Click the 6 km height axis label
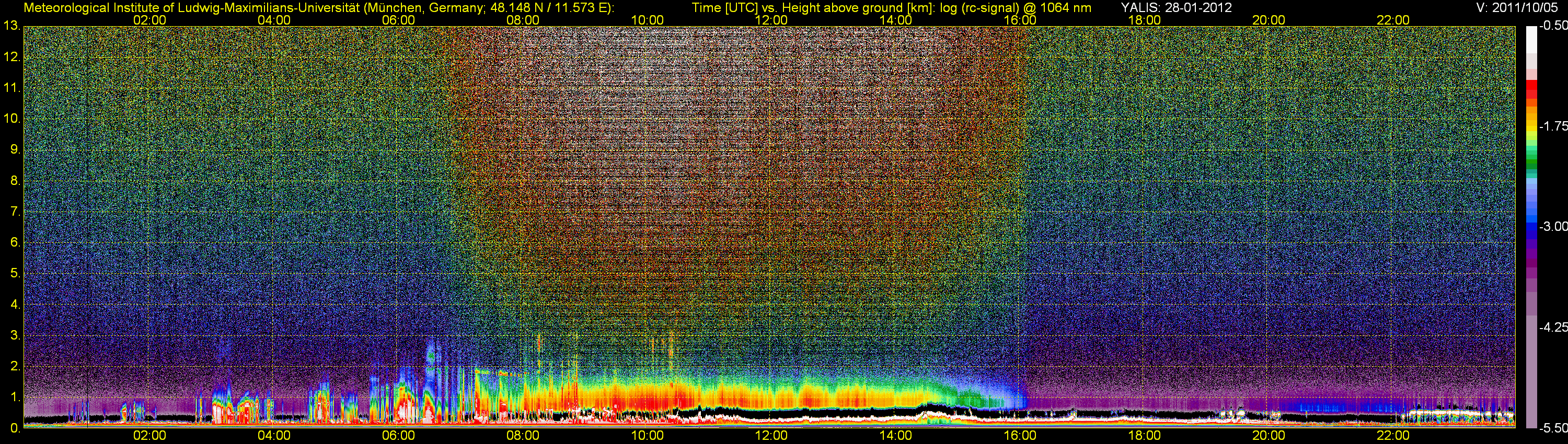Screen dimensions: 1568x444 pyautogui.click(x=15, y=243)
